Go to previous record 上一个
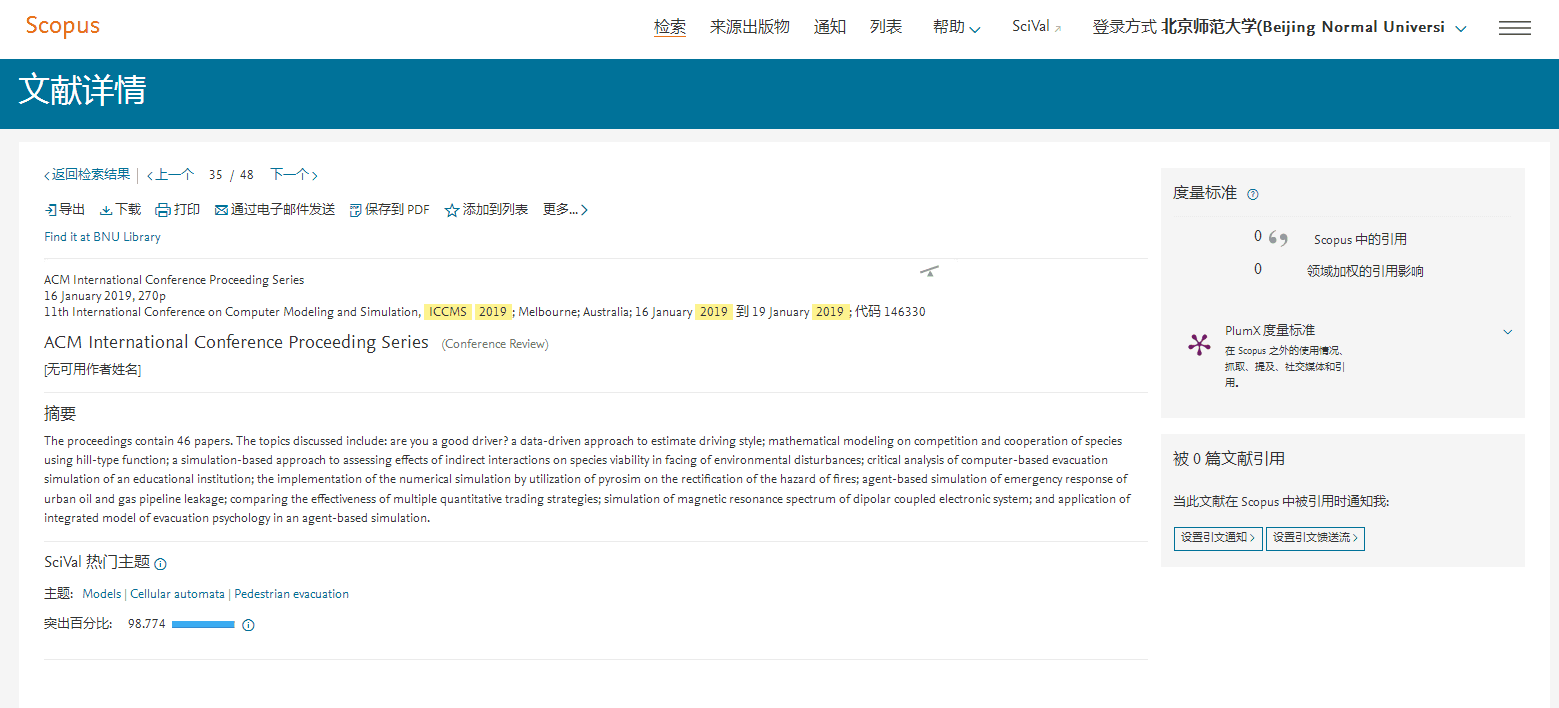This screenshot has height=708, width=1559. click(x=170, y=175)
